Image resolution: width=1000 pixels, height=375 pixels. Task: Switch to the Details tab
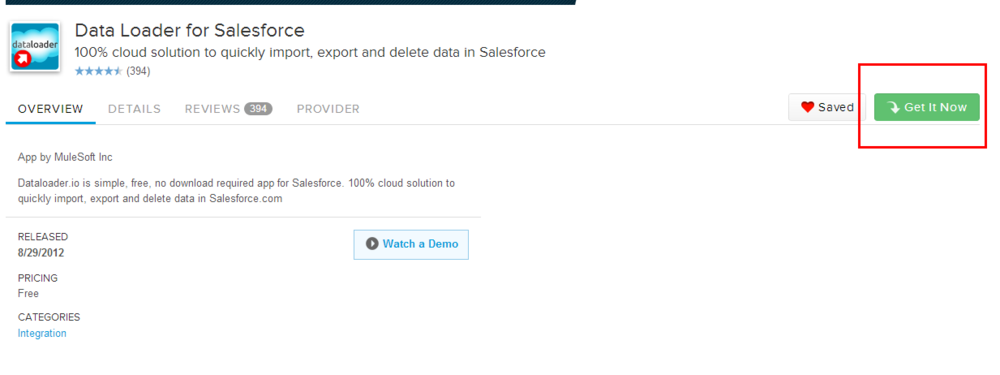pos(134,109)
